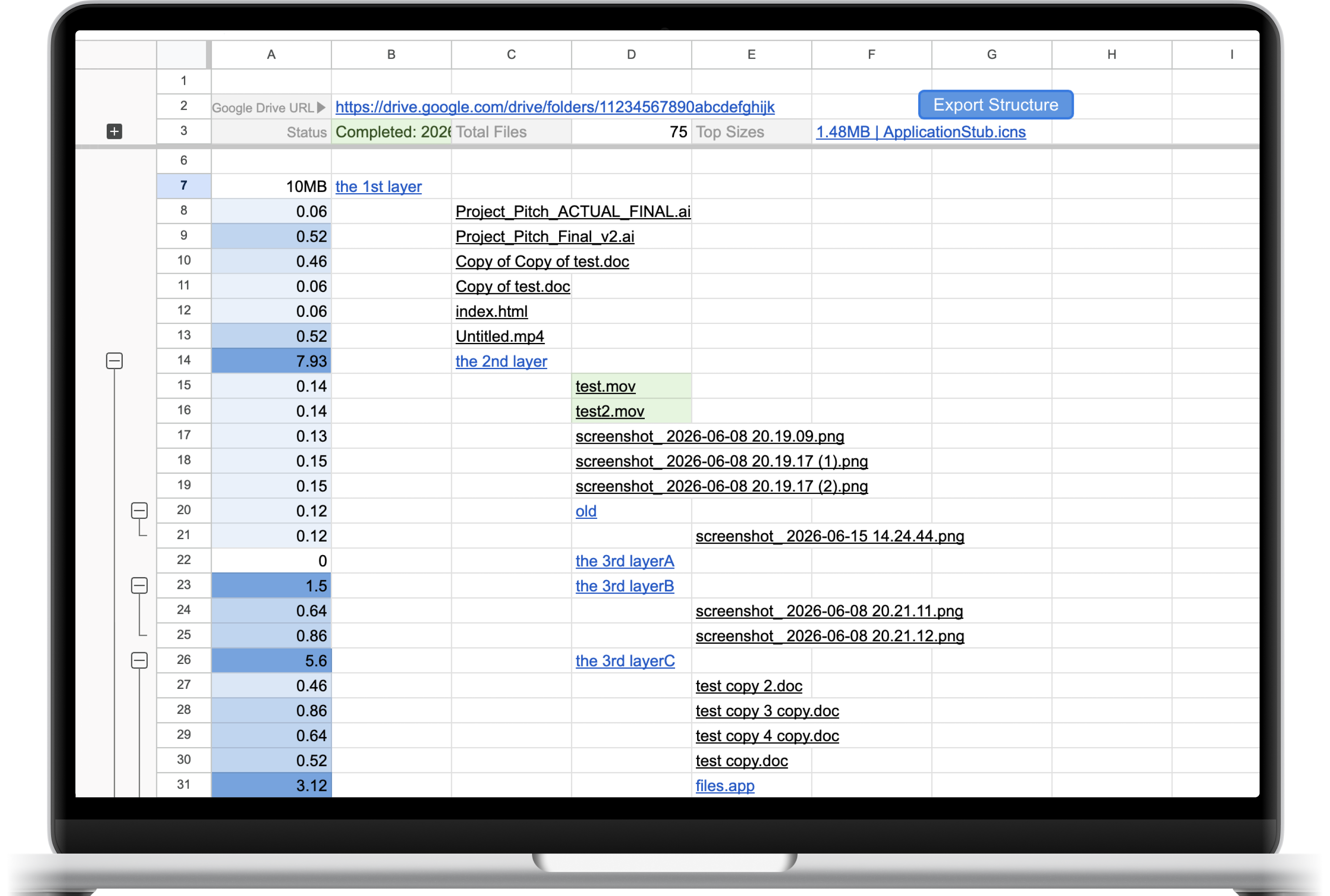The height and width of the screenshot is (896, 1330).
Task: Click screenshot_2026-06-08 20.19.09.png
Action: pos(709,436)
